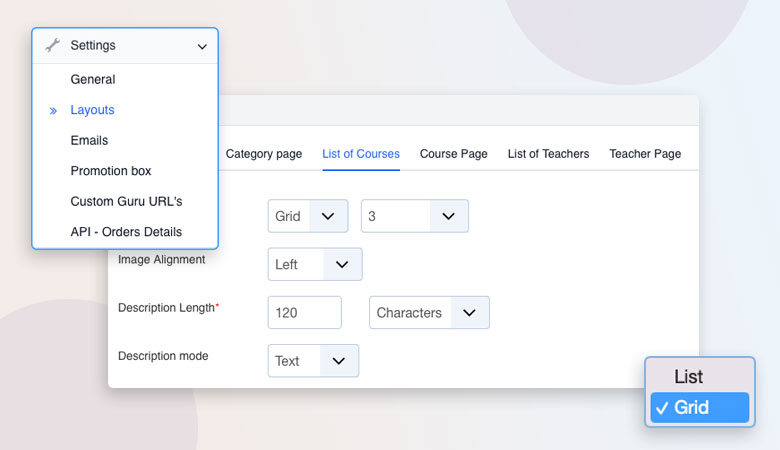Viewport: 780px width, 450px height.
Task: Select the Layouts menu item
Action: tap(93, 110)
